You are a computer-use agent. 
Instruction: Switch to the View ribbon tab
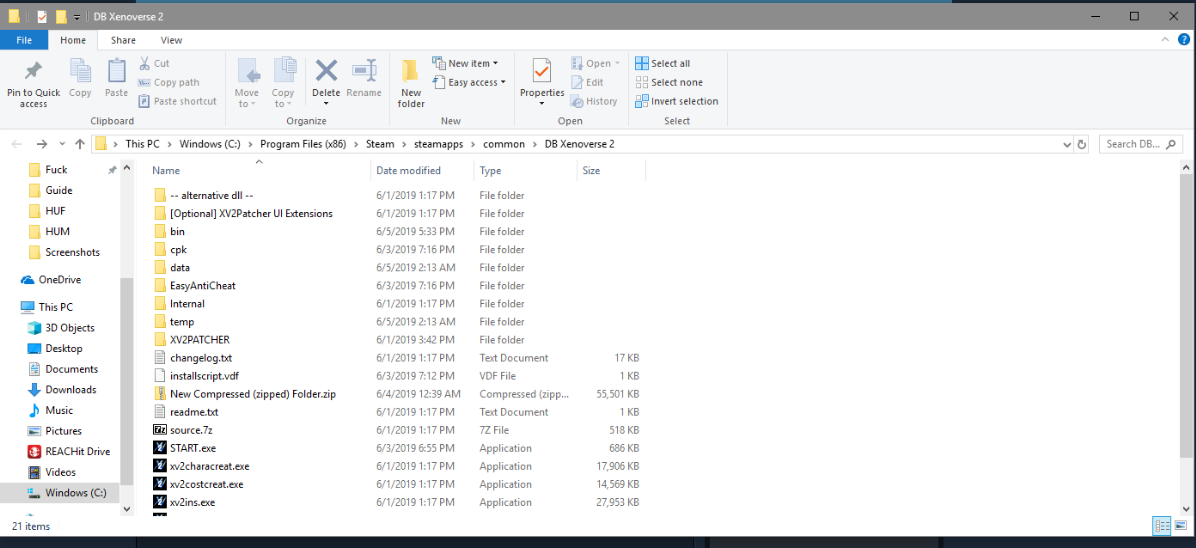(172, 40)
